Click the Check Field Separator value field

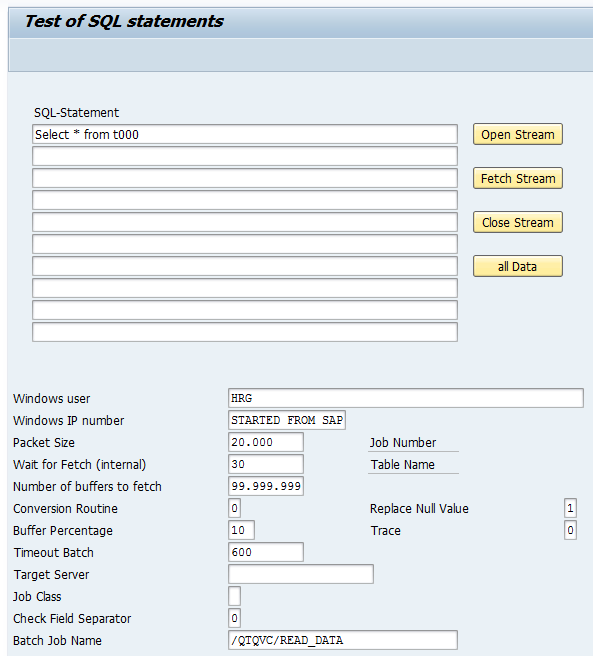click(234, 618)
